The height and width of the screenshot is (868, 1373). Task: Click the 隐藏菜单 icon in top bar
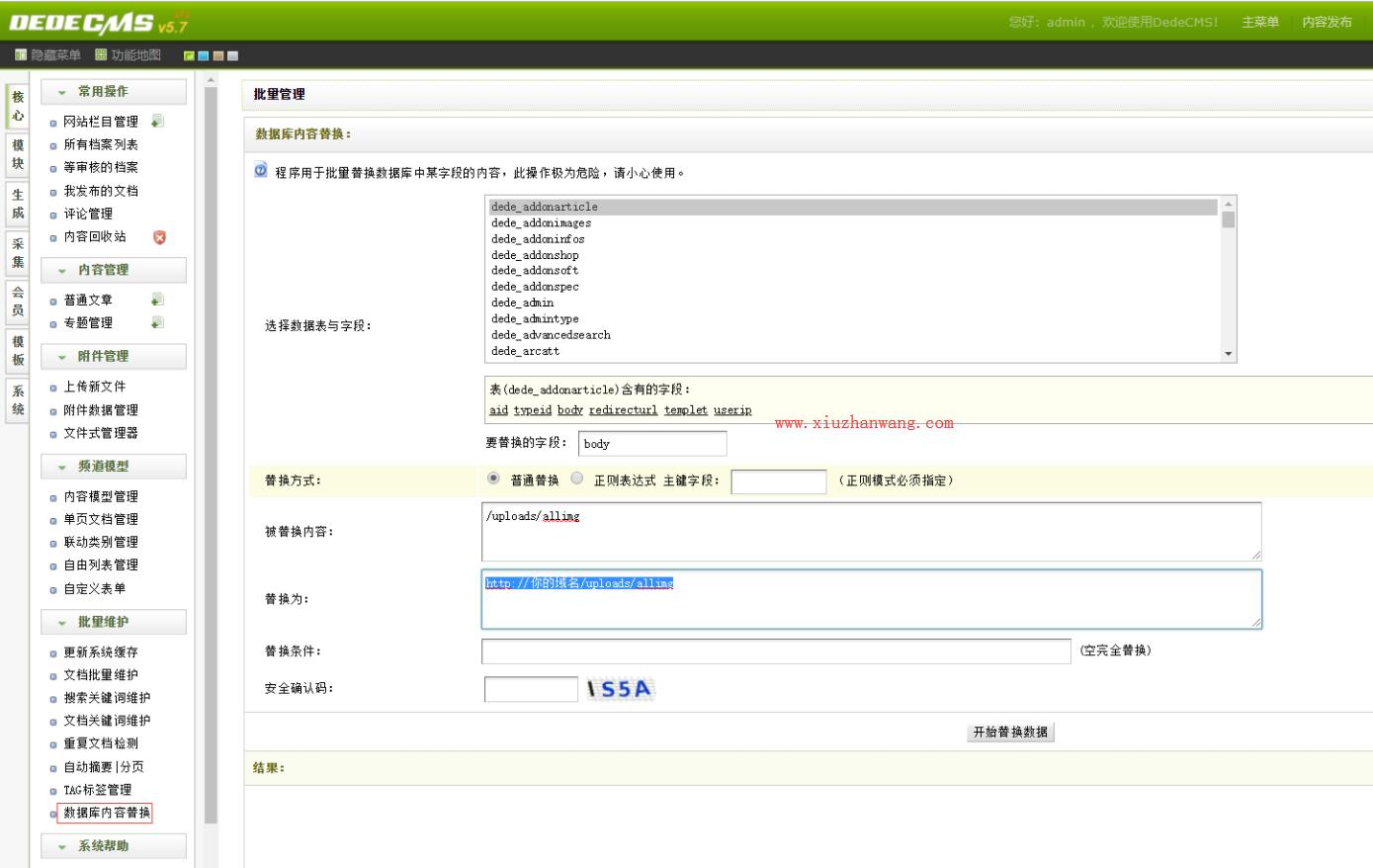click(x=20, y=55)
